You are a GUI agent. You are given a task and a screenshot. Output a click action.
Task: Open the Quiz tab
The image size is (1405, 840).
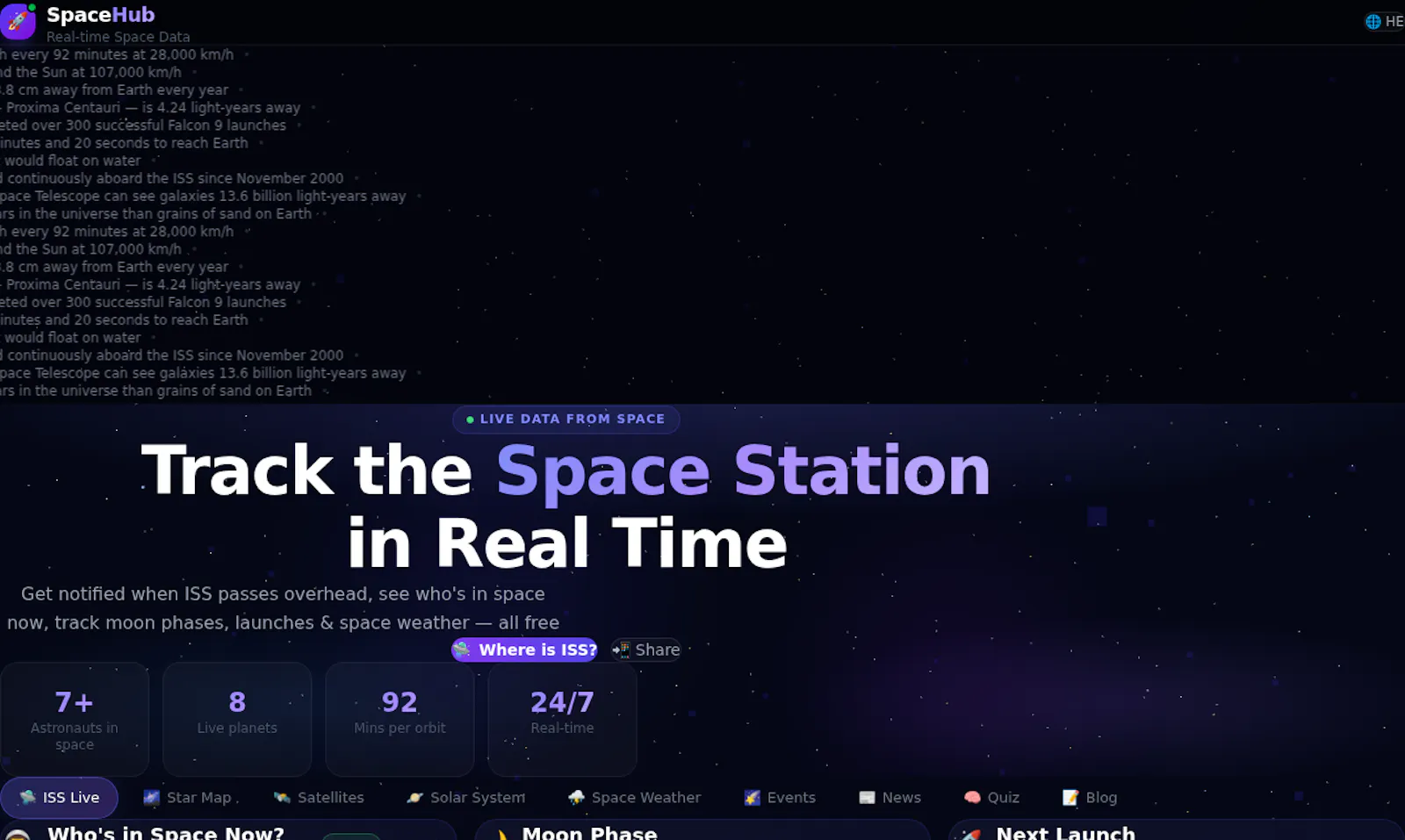(x=992, y=797)
